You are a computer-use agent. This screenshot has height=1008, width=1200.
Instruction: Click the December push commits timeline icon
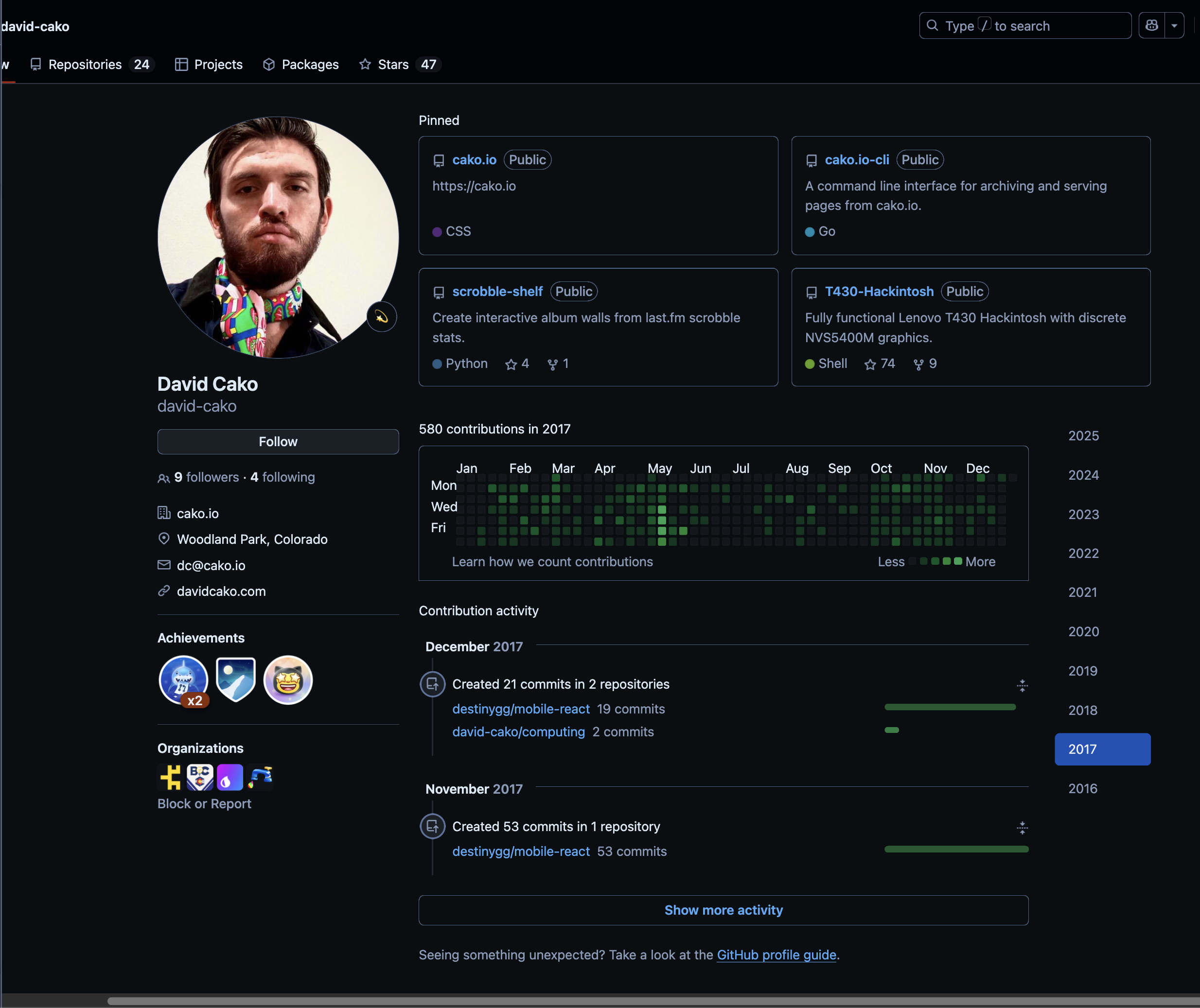[433, 684]
